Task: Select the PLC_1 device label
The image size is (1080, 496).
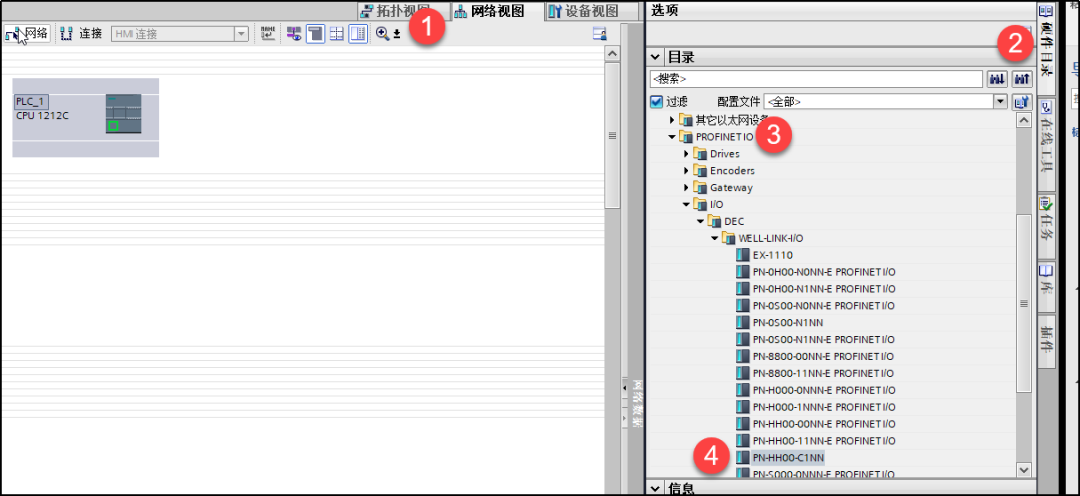Action: [x=30, y=102]
